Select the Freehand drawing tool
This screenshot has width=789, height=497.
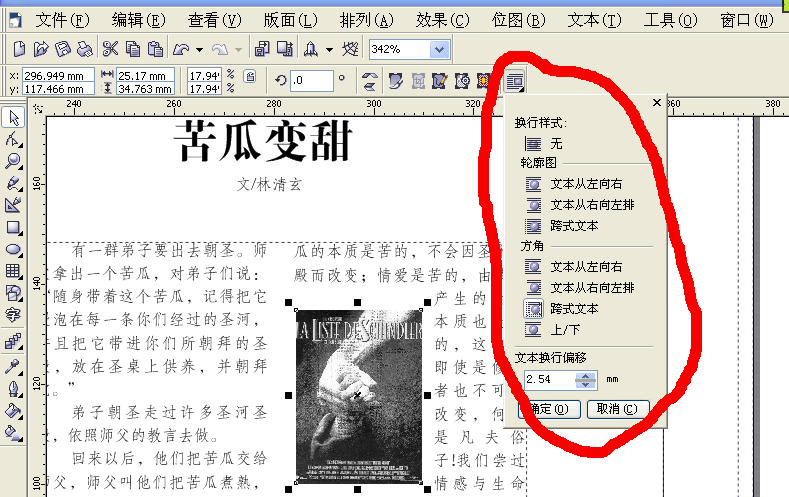(x=14, y=184)
